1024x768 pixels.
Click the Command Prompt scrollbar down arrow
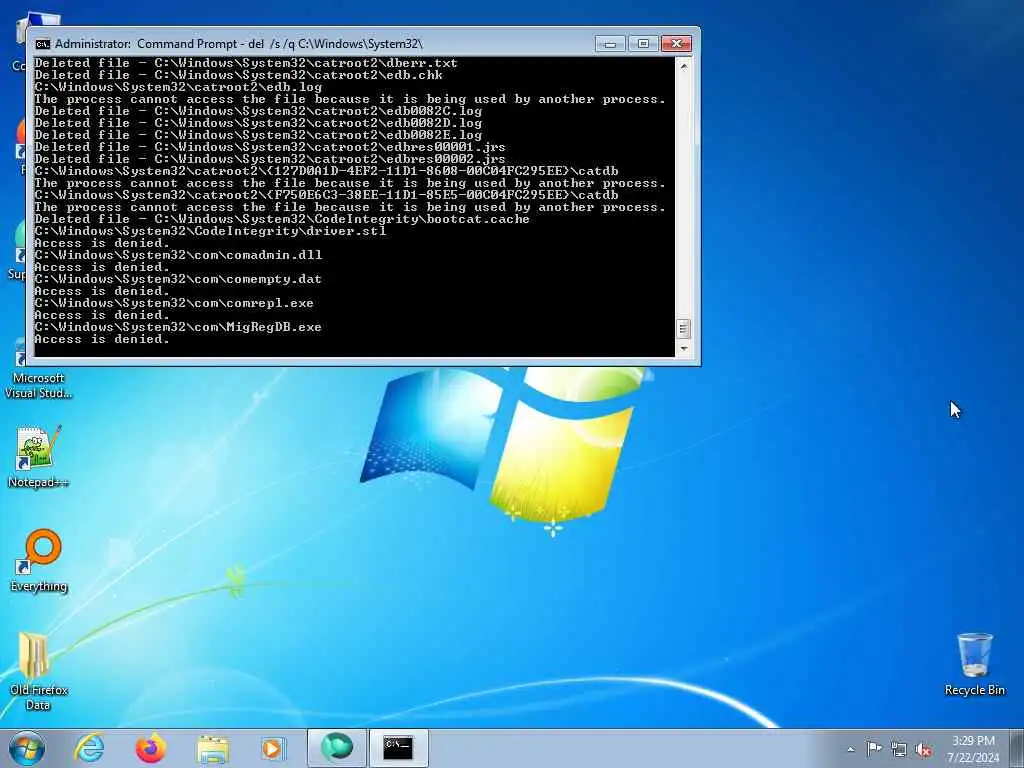[x=684, y=349]
